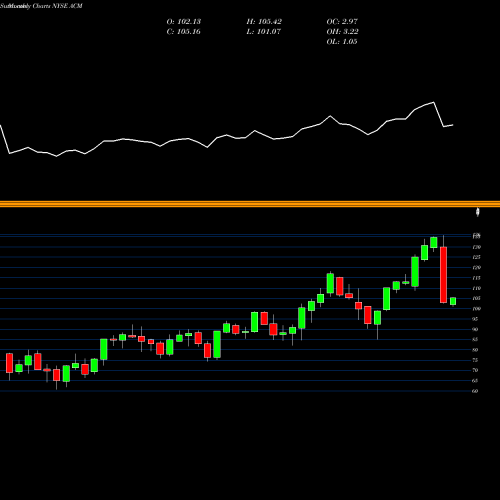Click the 130 price axis label
The image size is (500, 500).
point(476,247)
